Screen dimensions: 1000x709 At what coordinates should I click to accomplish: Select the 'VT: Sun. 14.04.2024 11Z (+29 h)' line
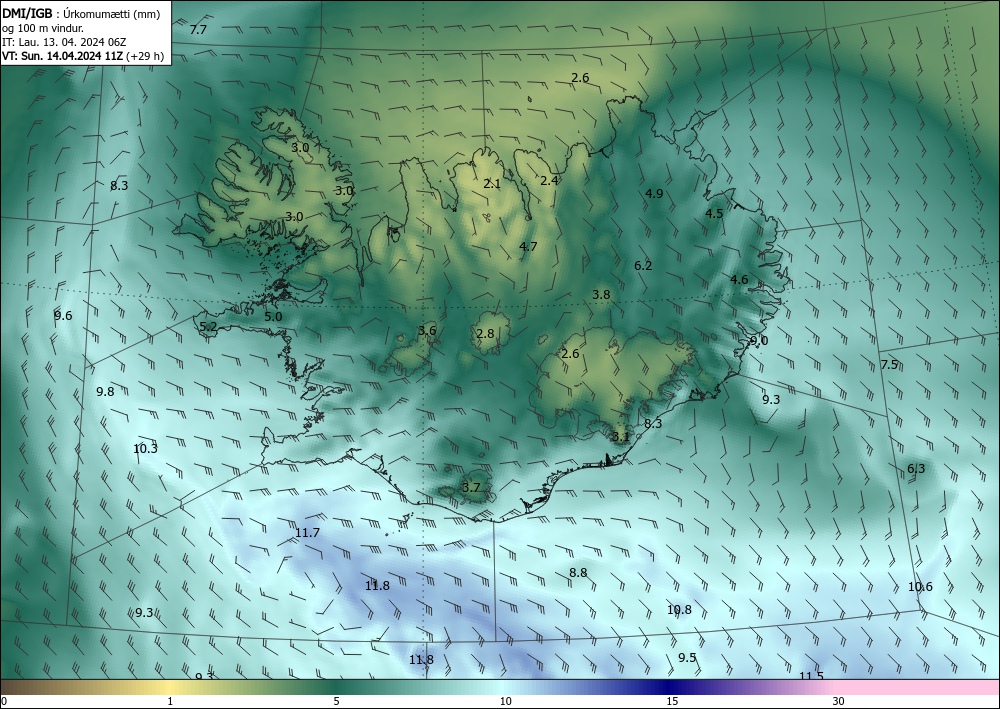tap(83, 56)
